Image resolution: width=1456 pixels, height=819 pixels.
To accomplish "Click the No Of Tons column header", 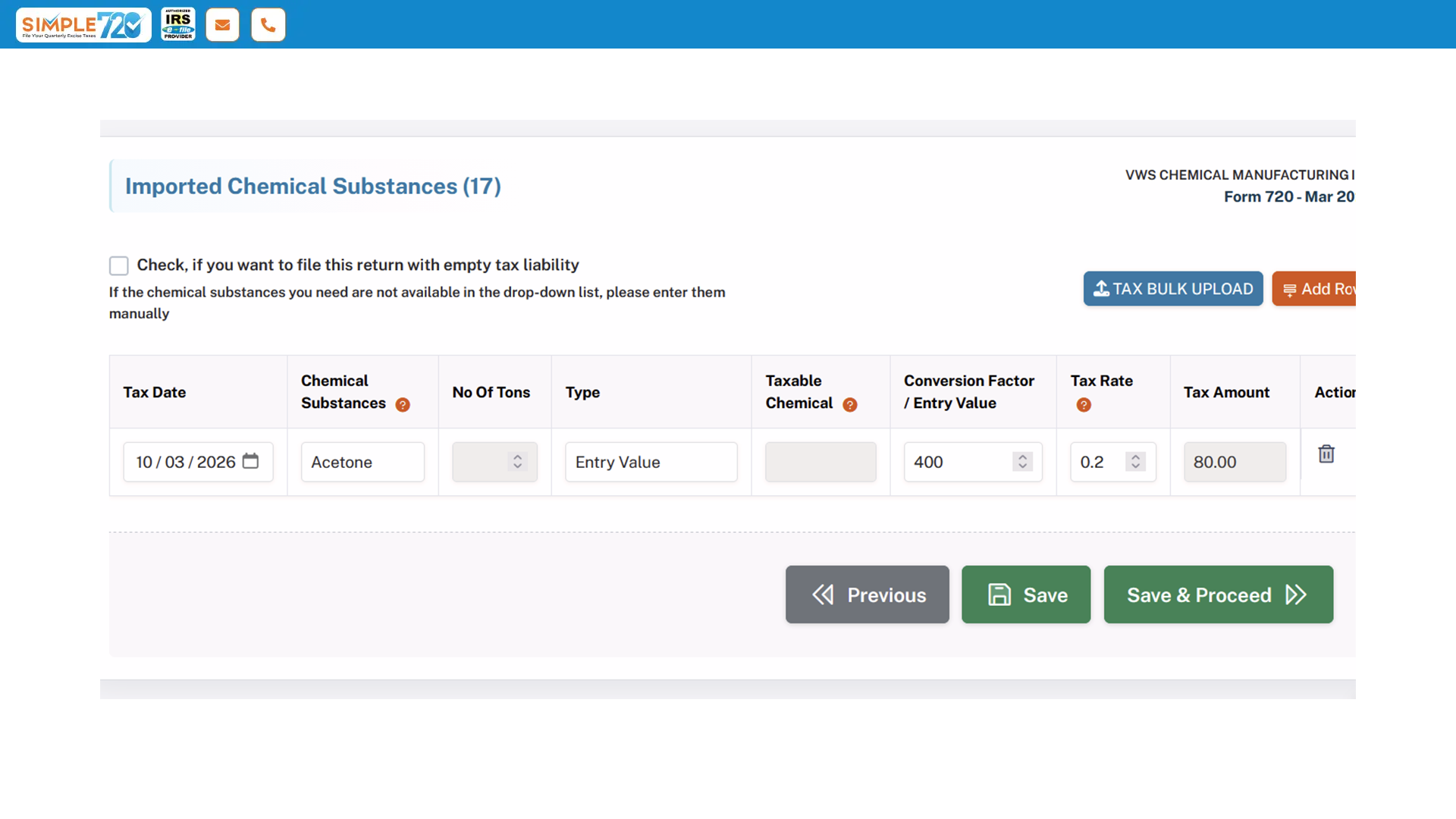I will (x=491, y=392).
